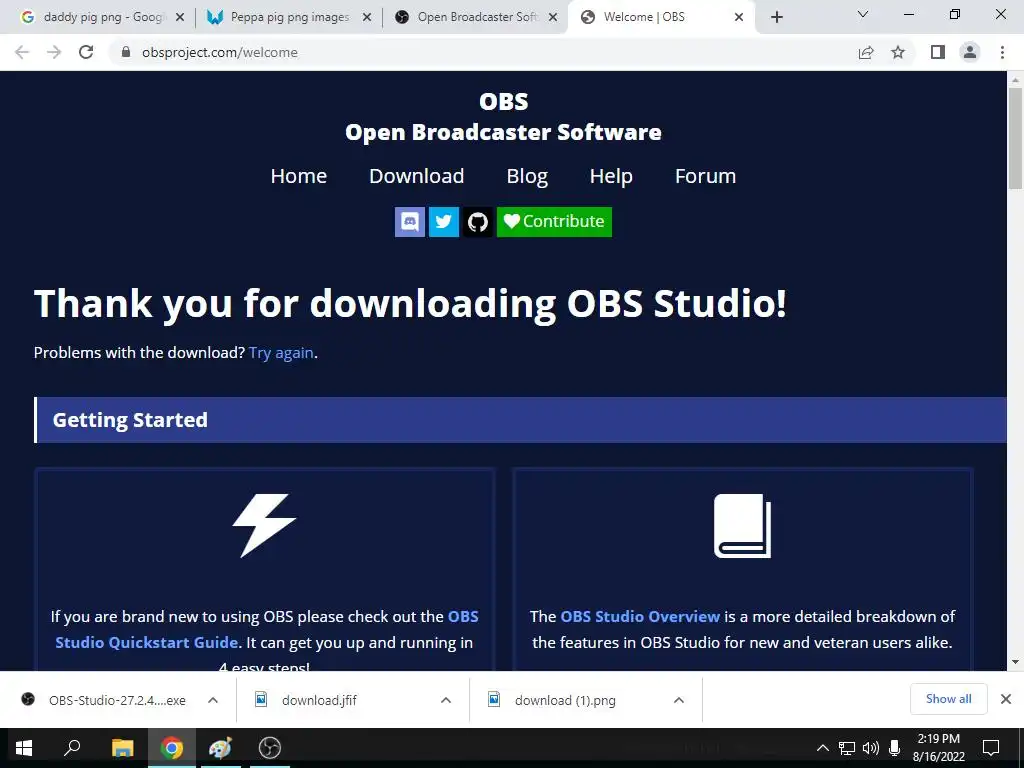
Task: Open the Discord icon link
Action: (409, 222)
